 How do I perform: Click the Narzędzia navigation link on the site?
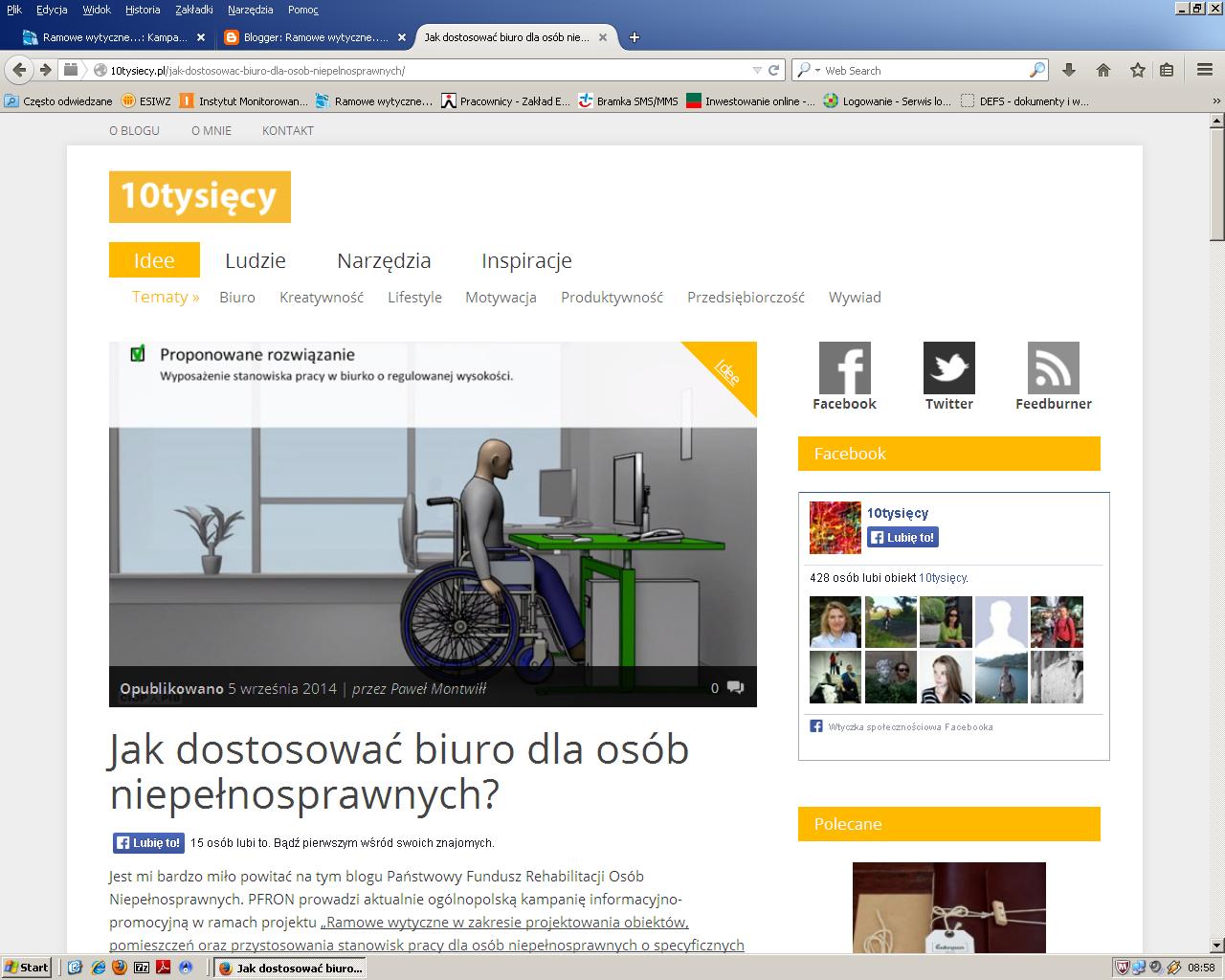(384, 260)
